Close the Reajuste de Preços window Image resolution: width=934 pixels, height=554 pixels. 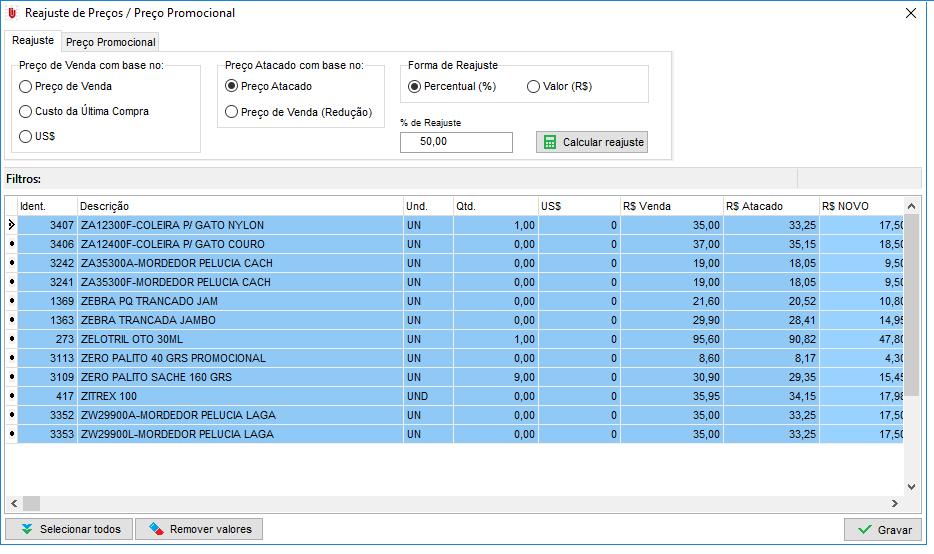click(x=910, y=13)
